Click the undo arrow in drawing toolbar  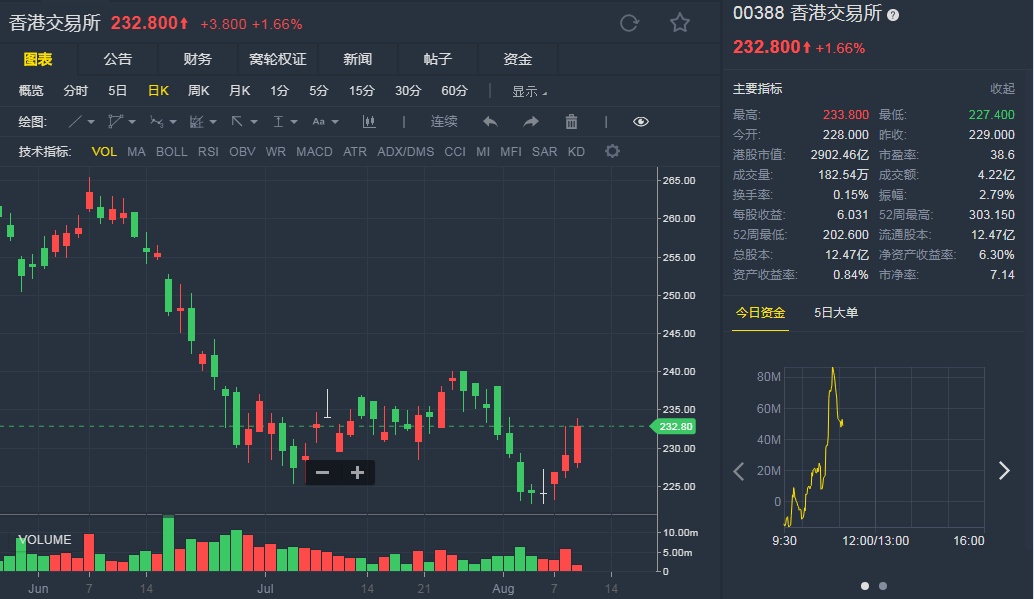[x=490, y=122]
